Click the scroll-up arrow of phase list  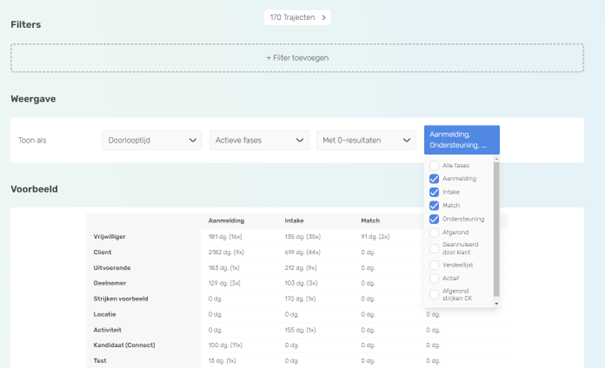click(496, 159)
